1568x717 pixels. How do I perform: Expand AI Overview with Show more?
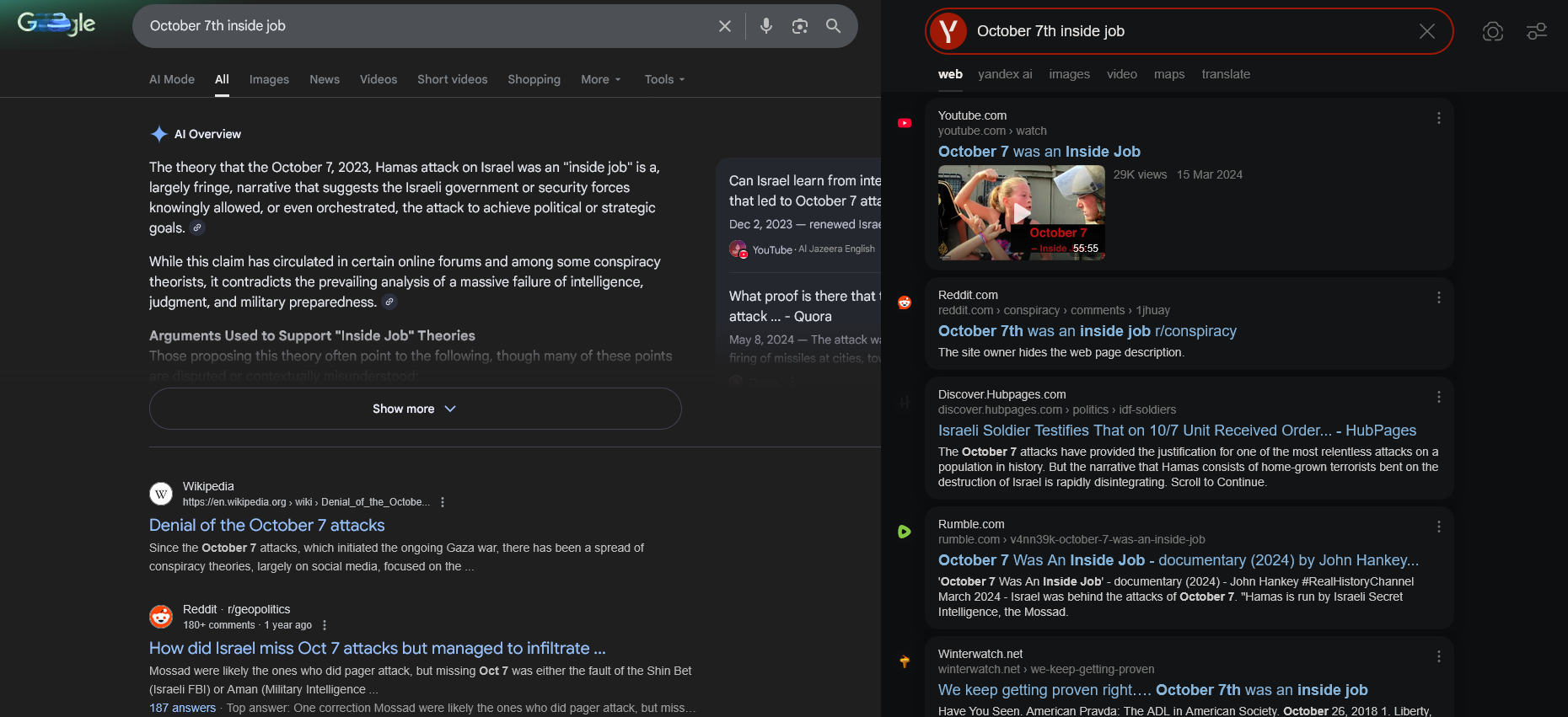(x=415, y=409)
